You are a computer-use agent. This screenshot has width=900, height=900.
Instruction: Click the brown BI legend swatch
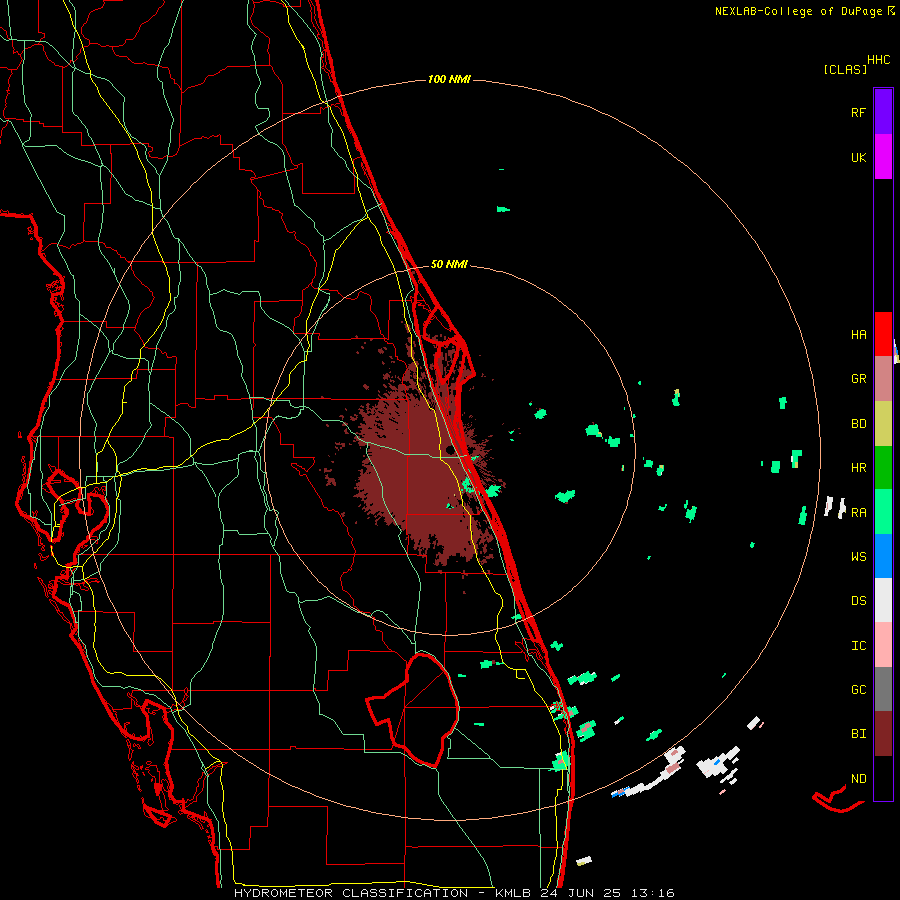point(883,734)
